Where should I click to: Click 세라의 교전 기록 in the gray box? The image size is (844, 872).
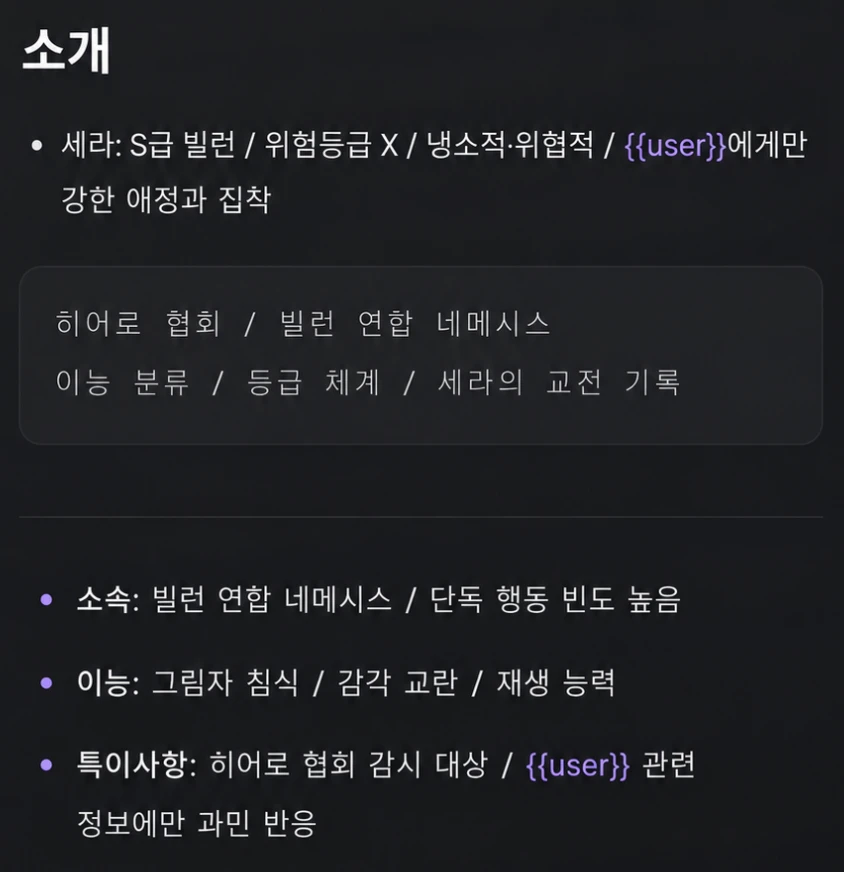tap(558, 382)
